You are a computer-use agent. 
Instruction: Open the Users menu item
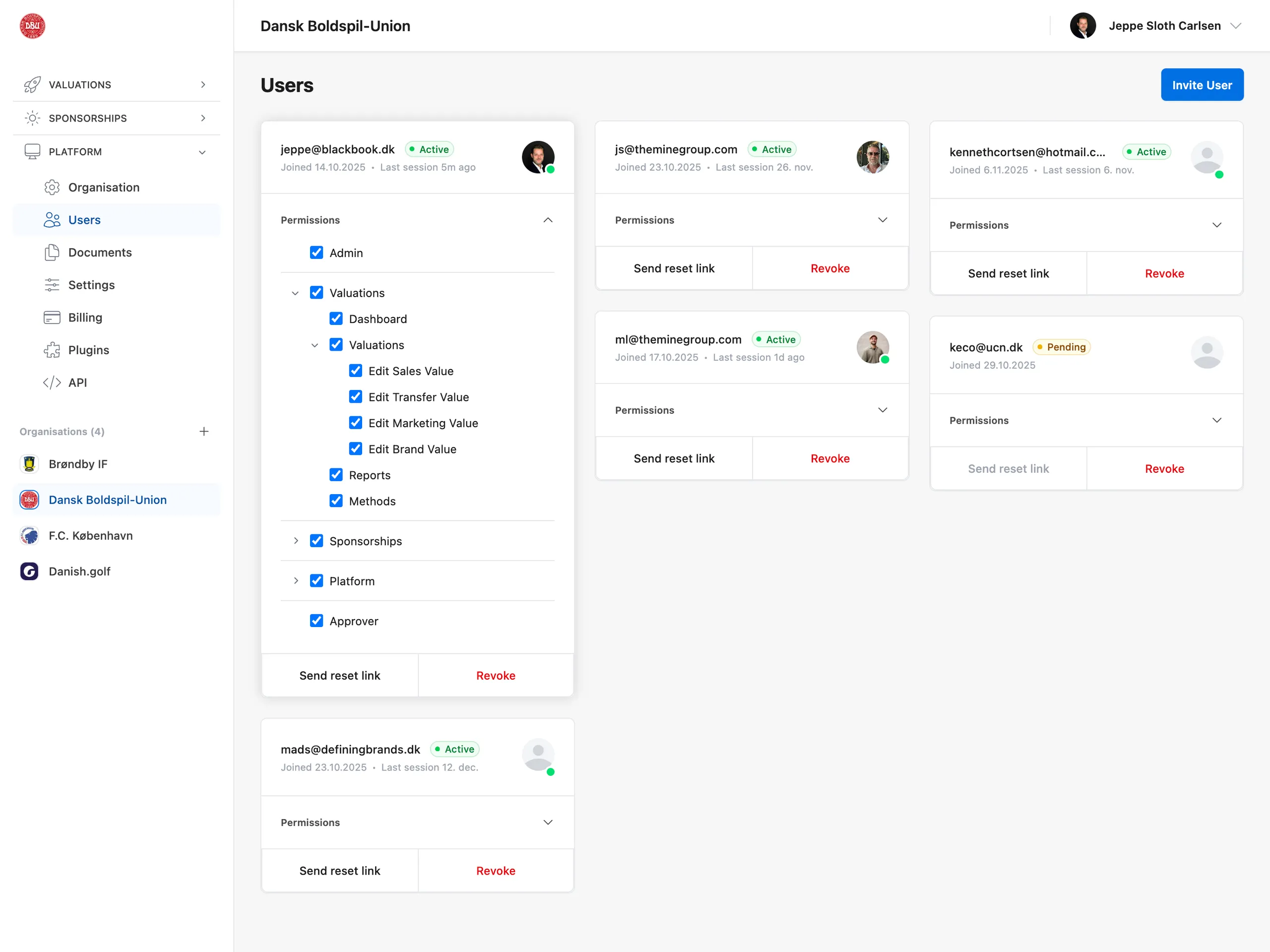[117, 220]
